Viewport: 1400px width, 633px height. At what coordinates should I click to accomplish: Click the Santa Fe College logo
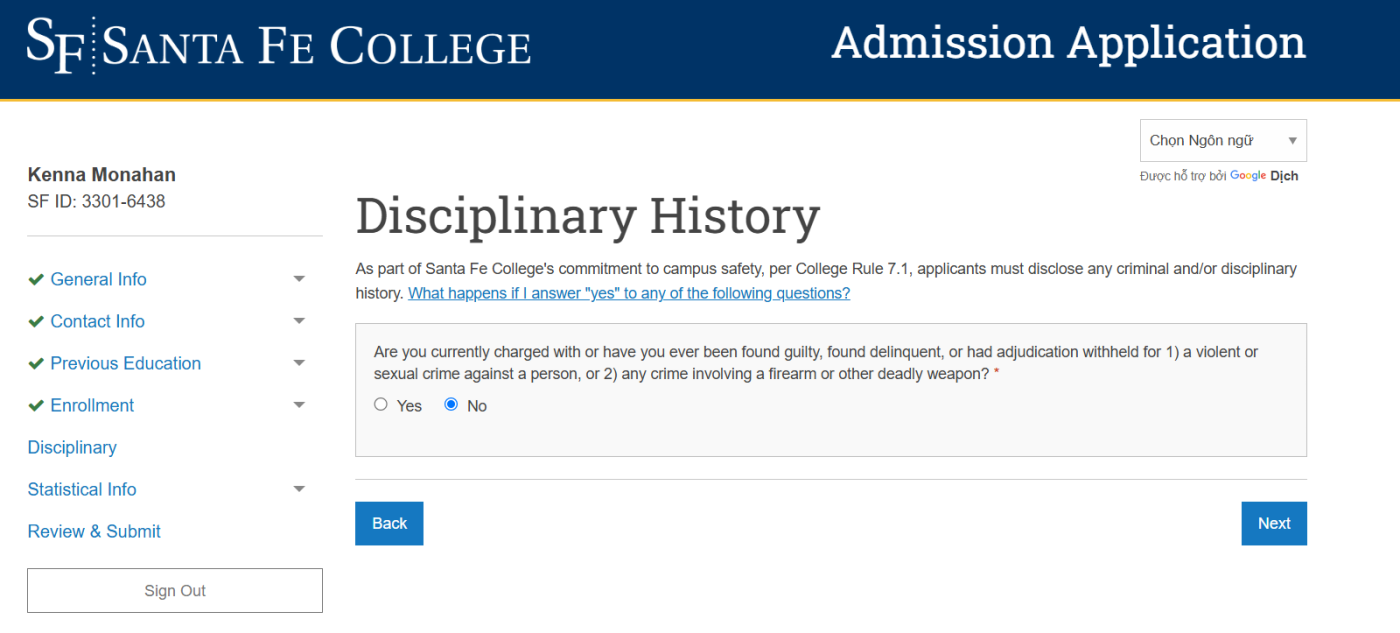click(x=278, y=46)
